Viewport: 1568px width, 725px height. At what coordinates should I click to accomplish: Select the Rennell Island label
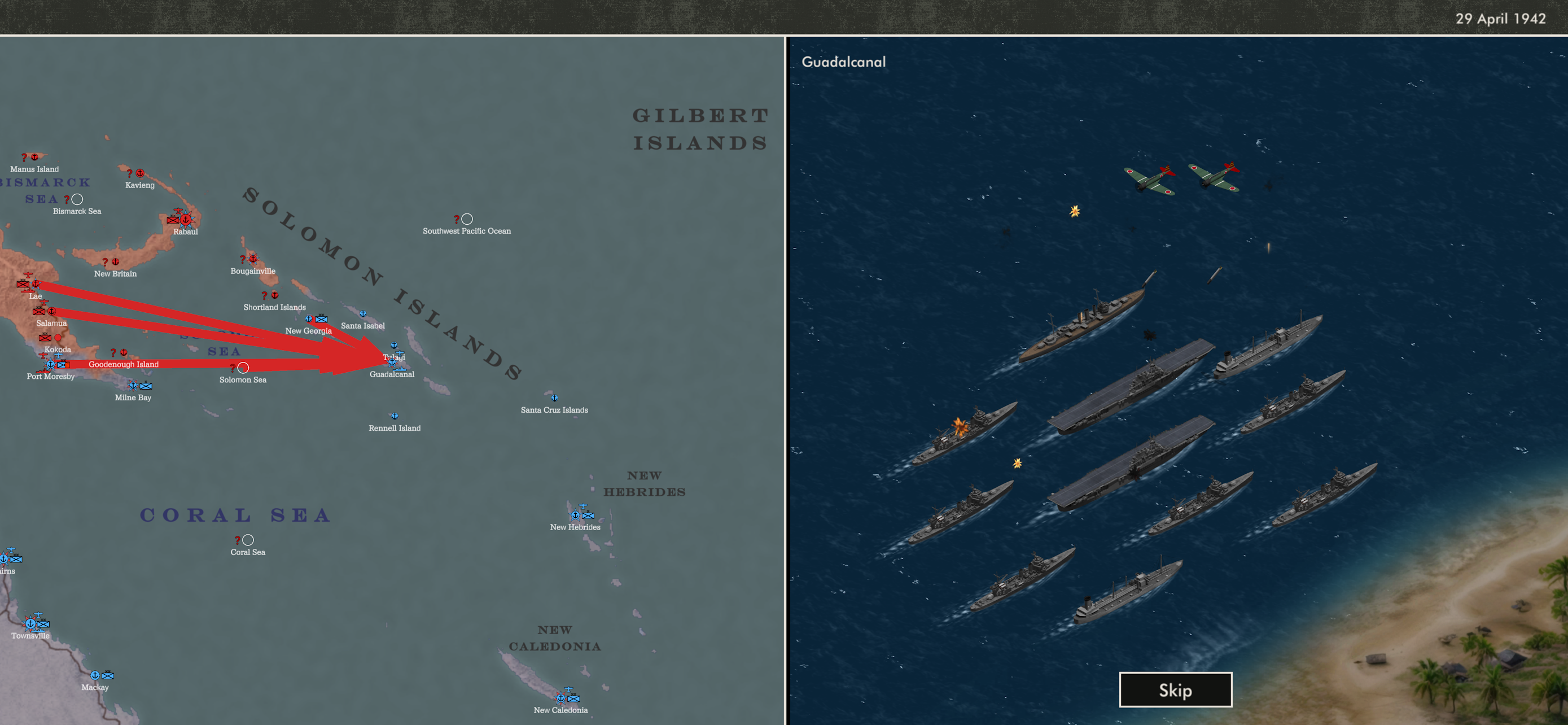pyautogui.click(x=395, y=428)
